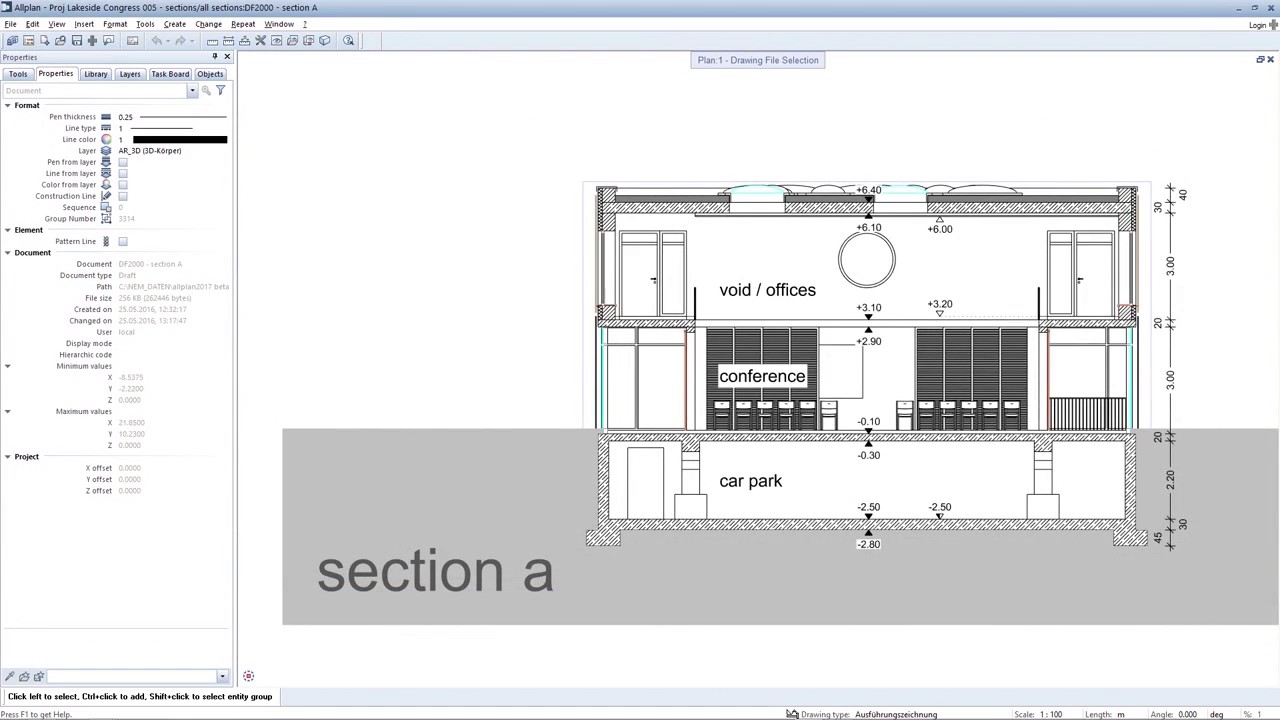
Task: Collapse the Project section
Action: (x=7, y=457)
